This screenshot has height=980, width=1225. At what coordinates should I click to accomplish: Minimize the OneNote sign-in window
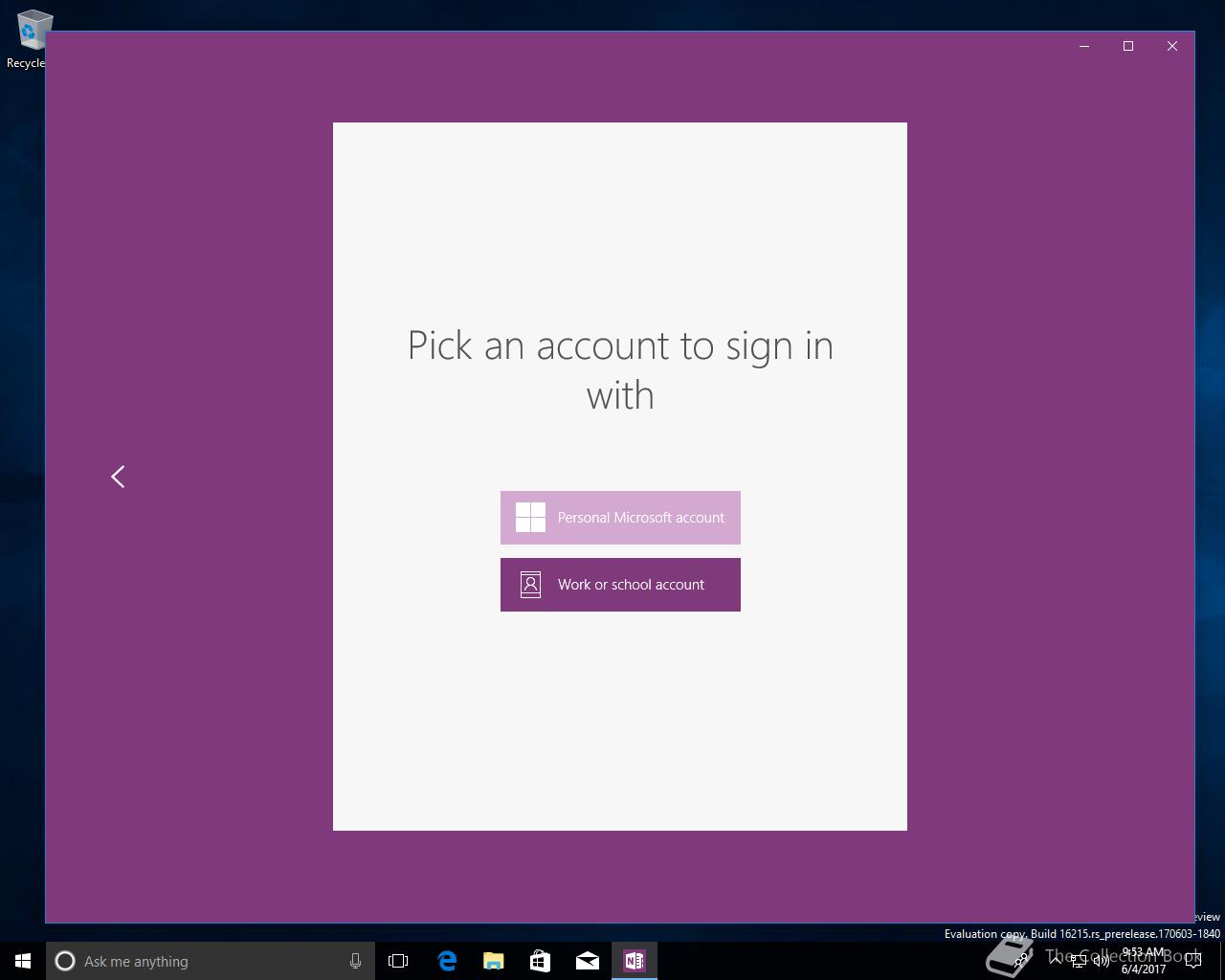pyautogui.click(x=1084, y=46)
